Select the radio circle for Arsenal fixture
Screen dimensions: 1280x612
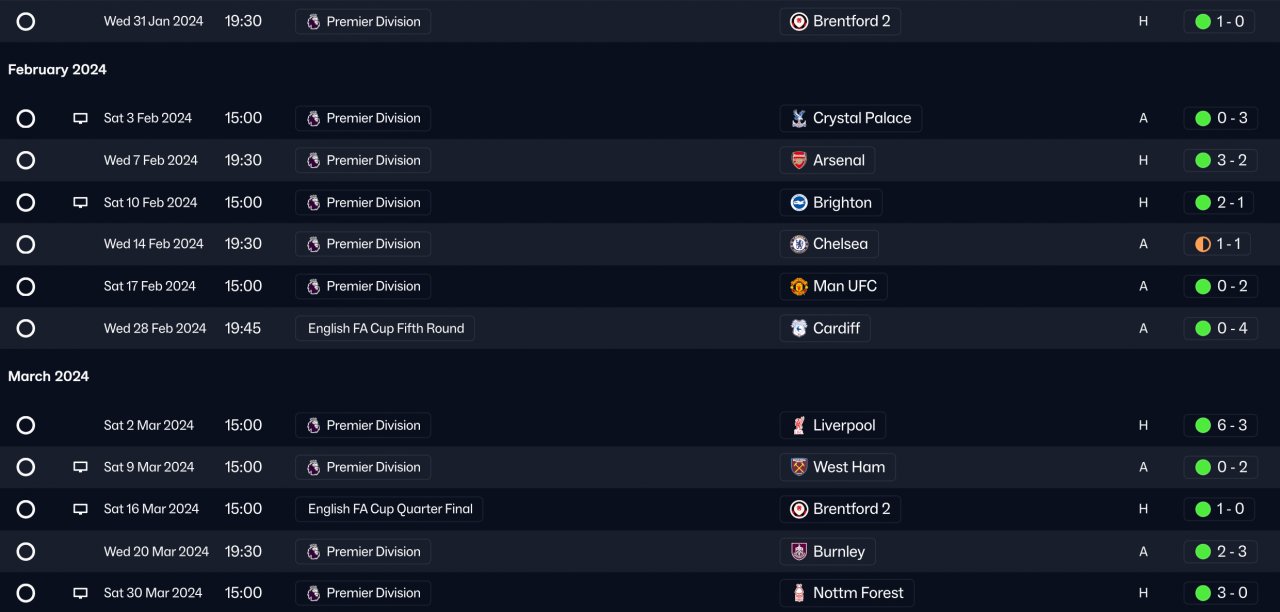pos(26,160)
